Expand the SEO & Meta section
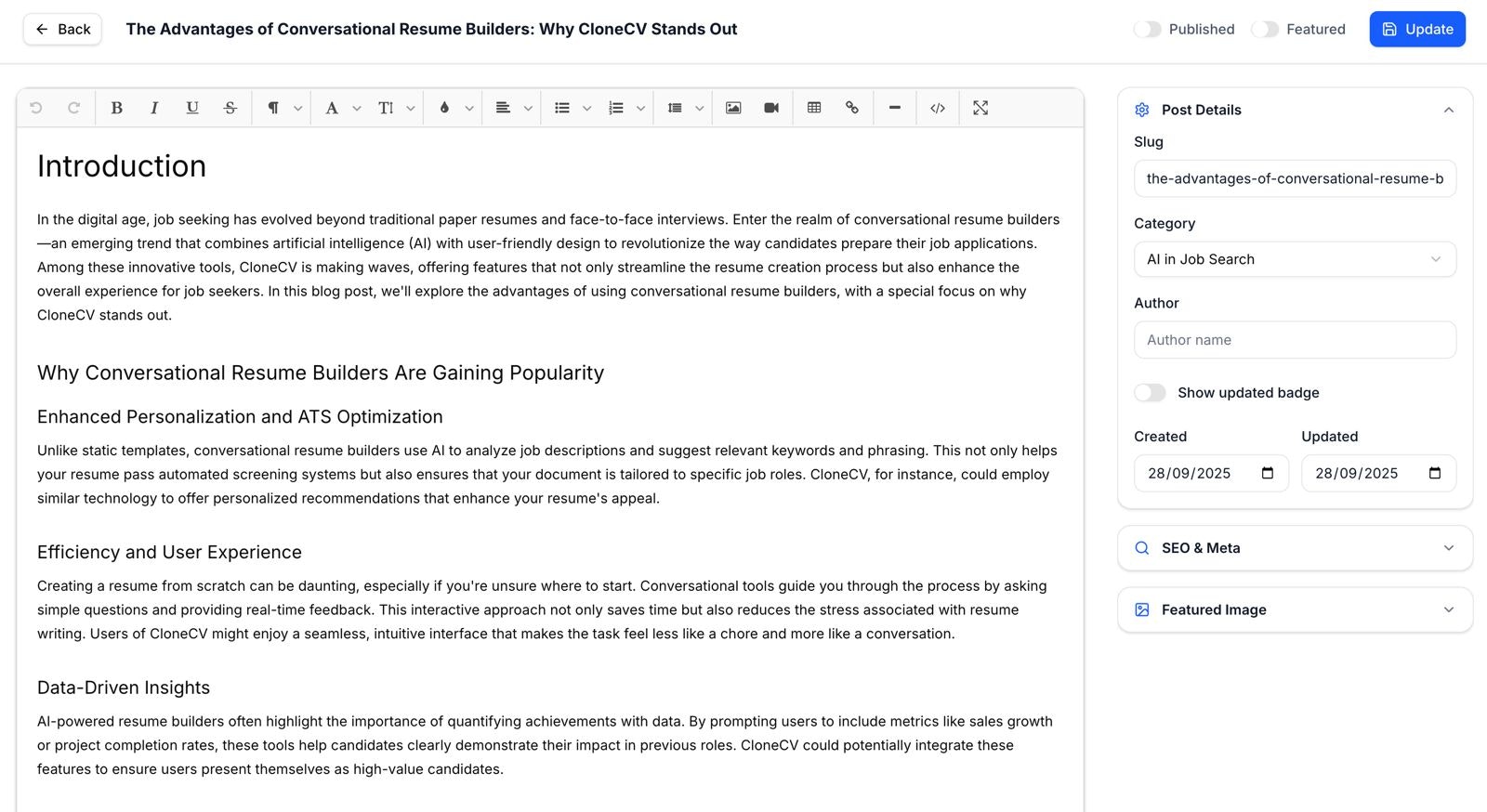Image resolution: width=1487 pixels, height=812 pixels. point(1295,548)
